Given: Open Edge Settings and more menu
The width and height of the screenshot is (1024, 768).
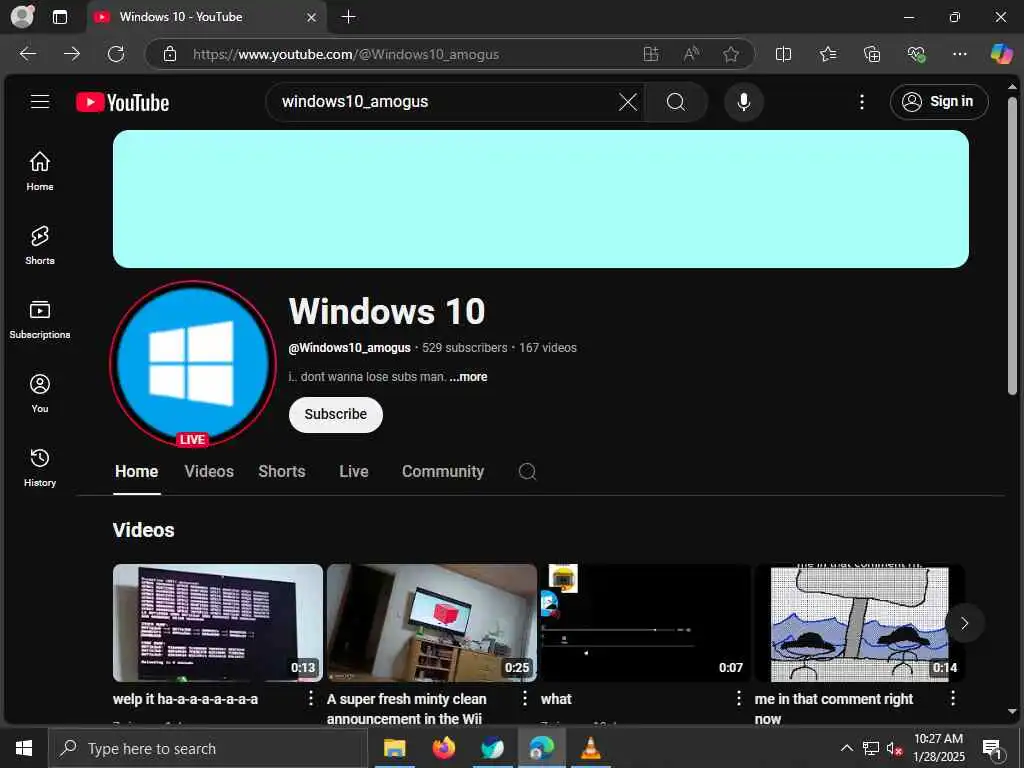Looking at the screenshot, I should coord(959,54).
